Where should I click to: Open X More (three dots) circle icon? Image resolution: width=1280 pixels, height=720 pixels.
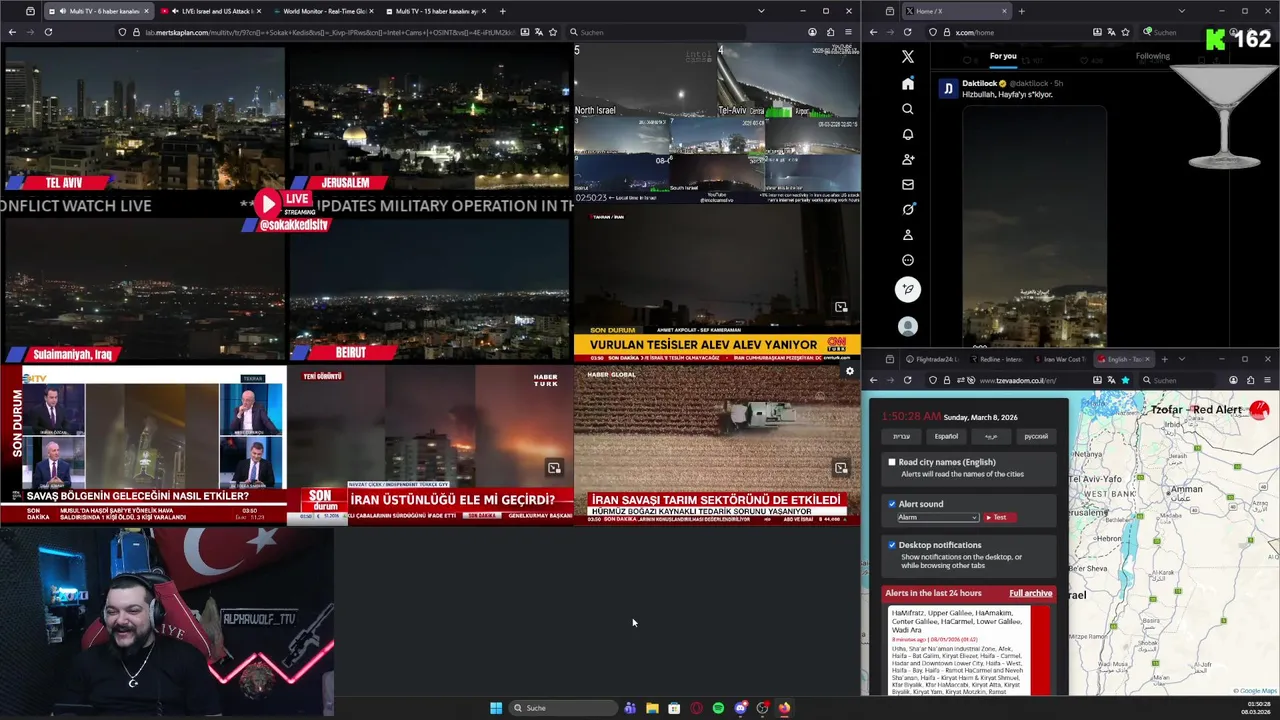point(908,260)
